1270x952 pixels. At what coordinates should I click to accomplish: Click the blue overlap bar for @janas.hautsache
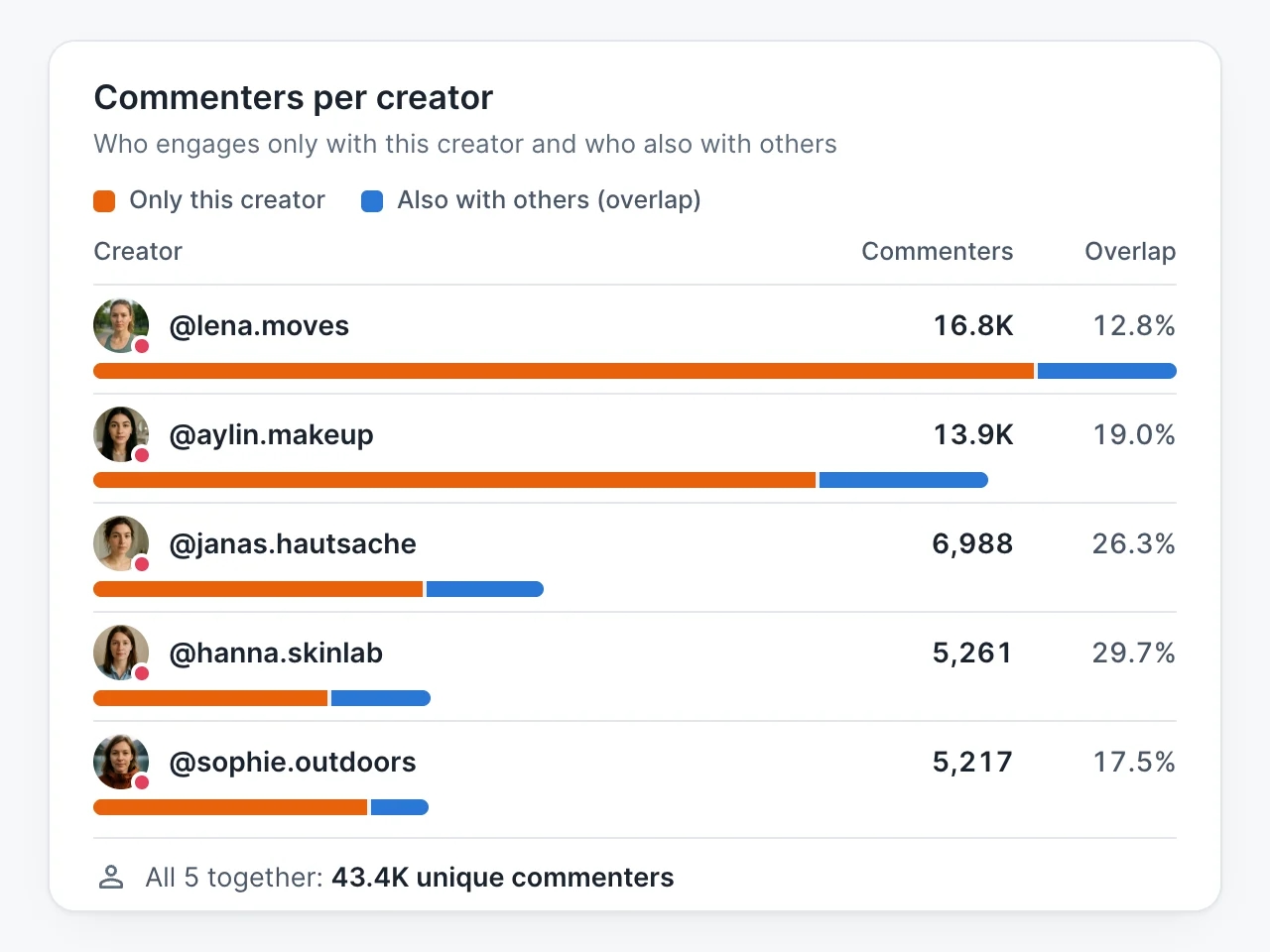pyautogui.click(x=485, y=589)
